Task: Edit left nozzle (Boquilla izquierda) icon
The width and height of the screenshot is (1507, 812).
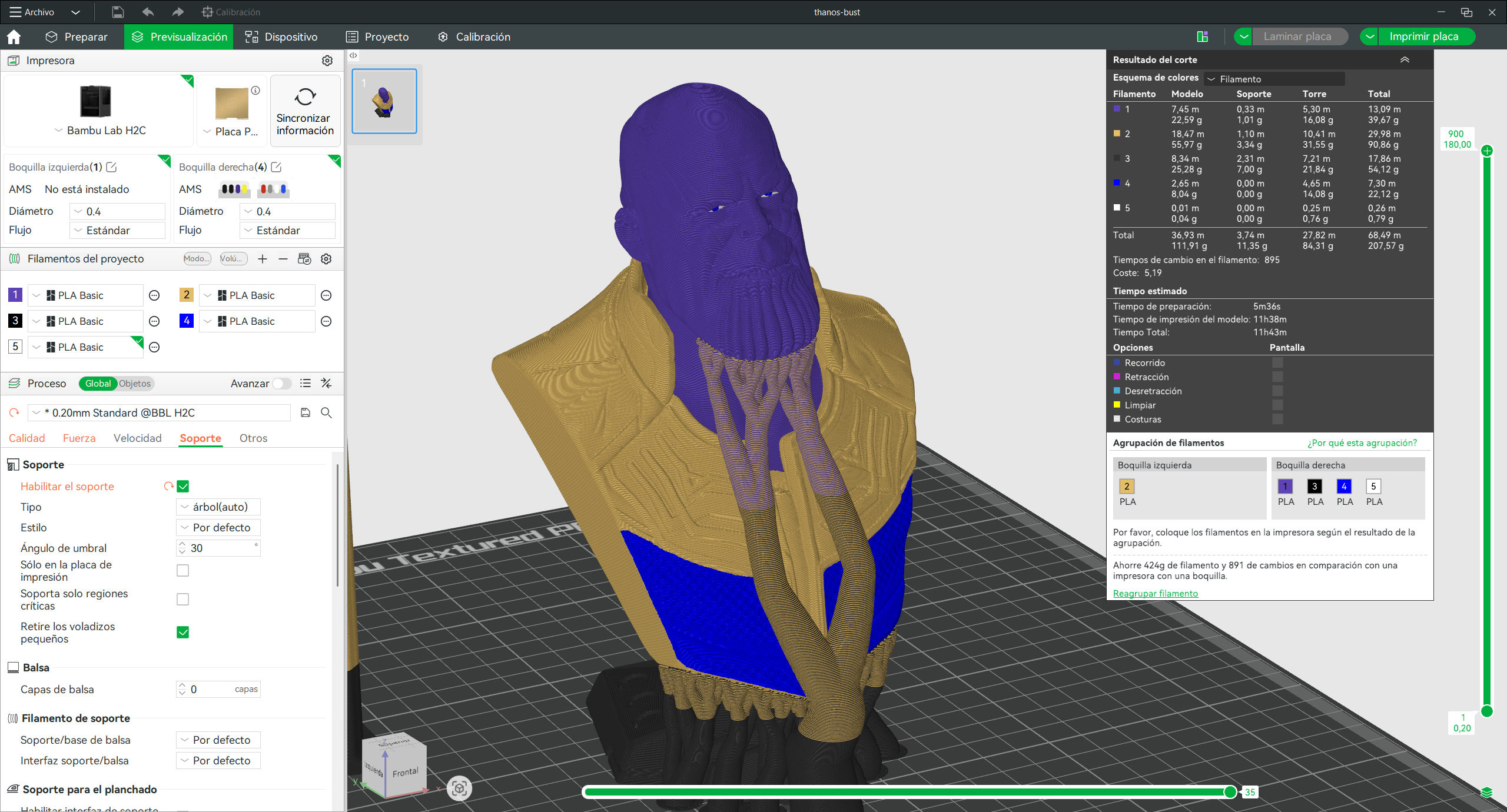Action: click(112, 167)
